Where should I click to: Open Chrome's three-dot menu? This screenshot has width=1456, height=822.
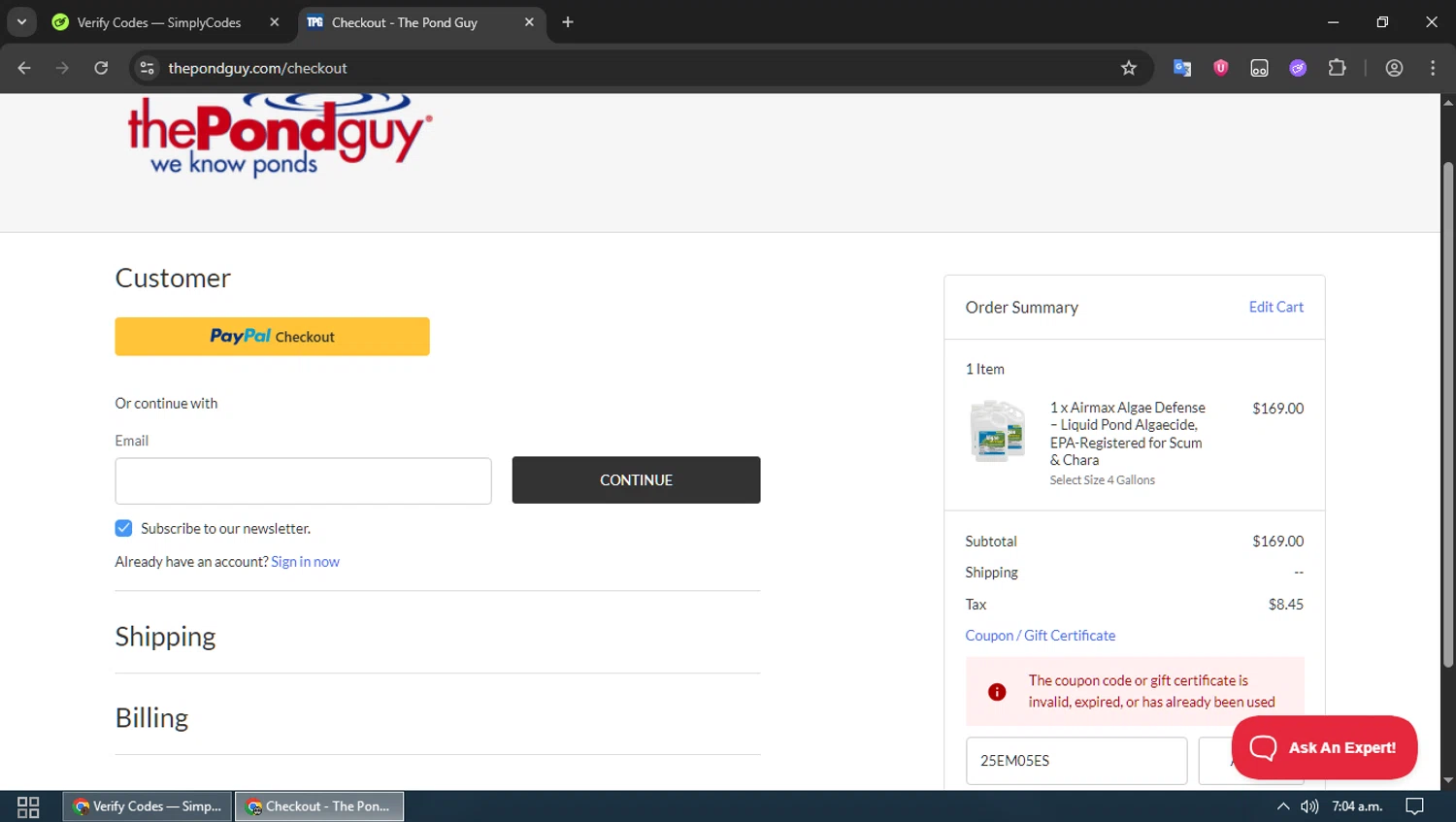pyautogui.click(x=1433, y=68)
